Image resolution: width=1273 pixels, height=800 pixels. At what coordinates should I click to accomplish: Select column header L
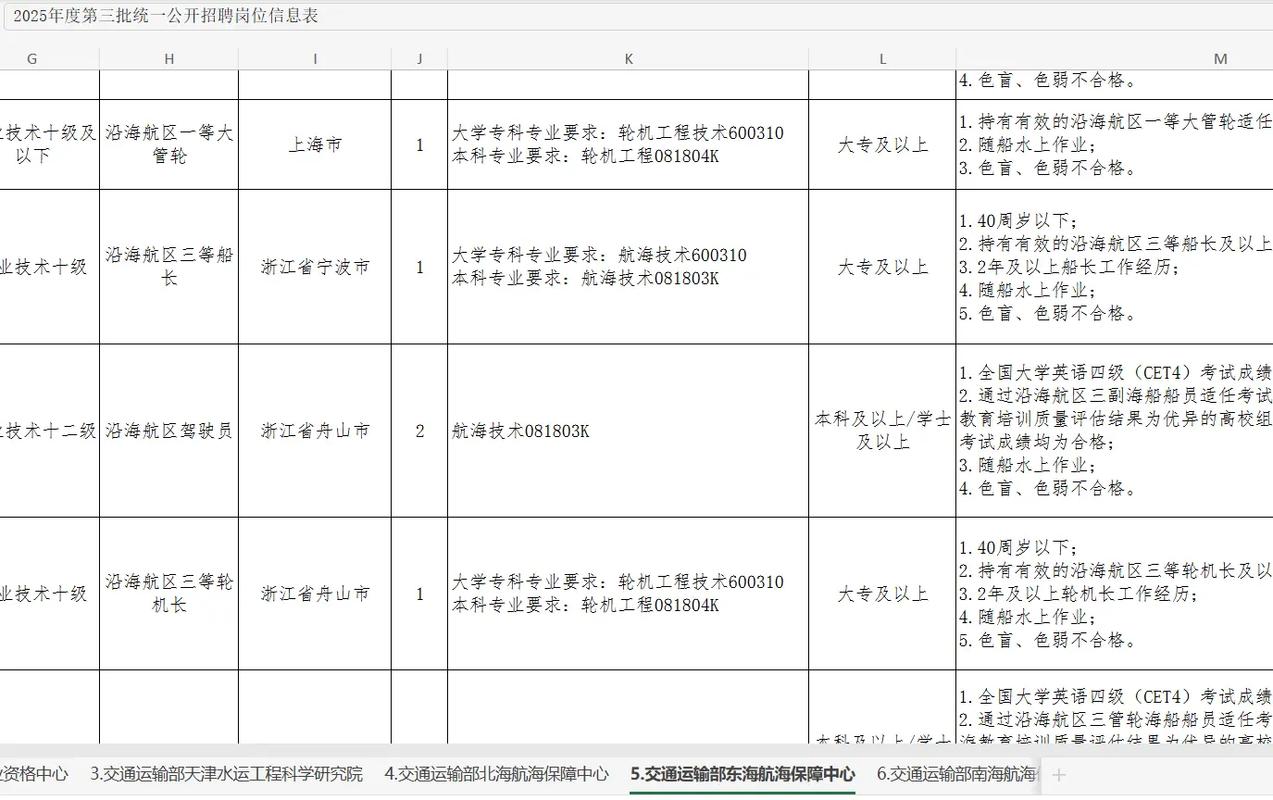[882, 57]
